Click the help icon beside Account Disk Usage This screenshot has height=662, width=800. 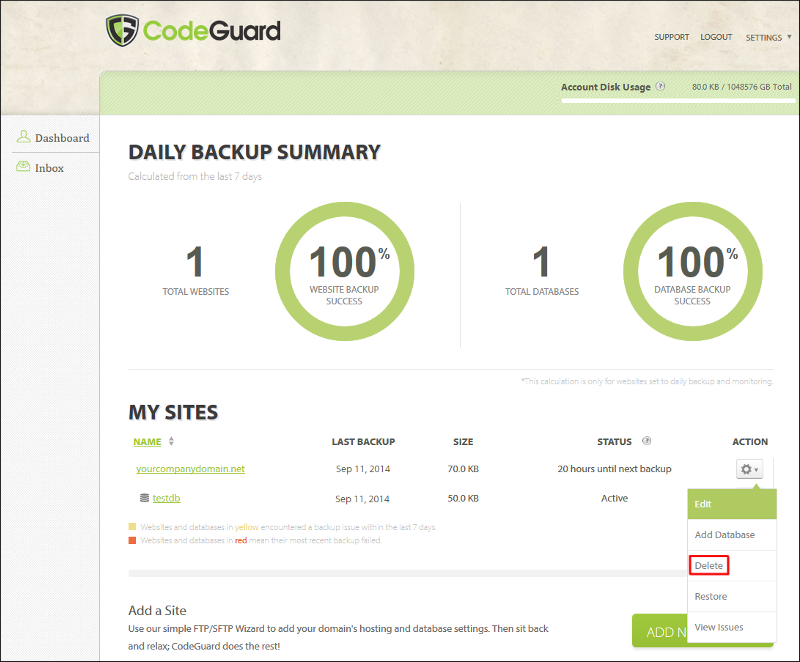click(661, 87)
